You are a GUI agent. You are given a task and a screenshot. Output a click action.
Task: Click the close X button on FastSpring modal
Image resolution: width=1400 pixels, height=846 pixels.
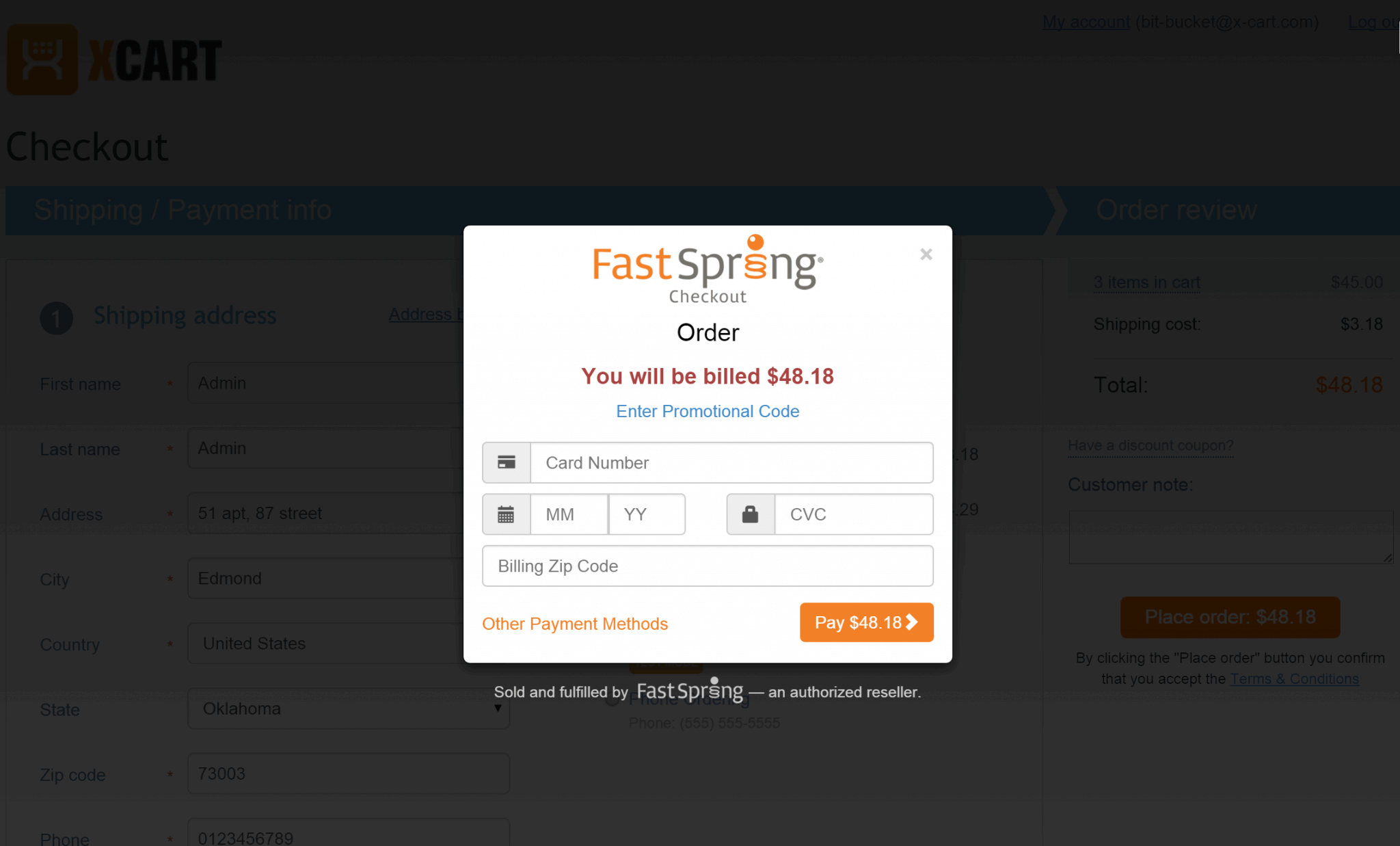[925, 254]
